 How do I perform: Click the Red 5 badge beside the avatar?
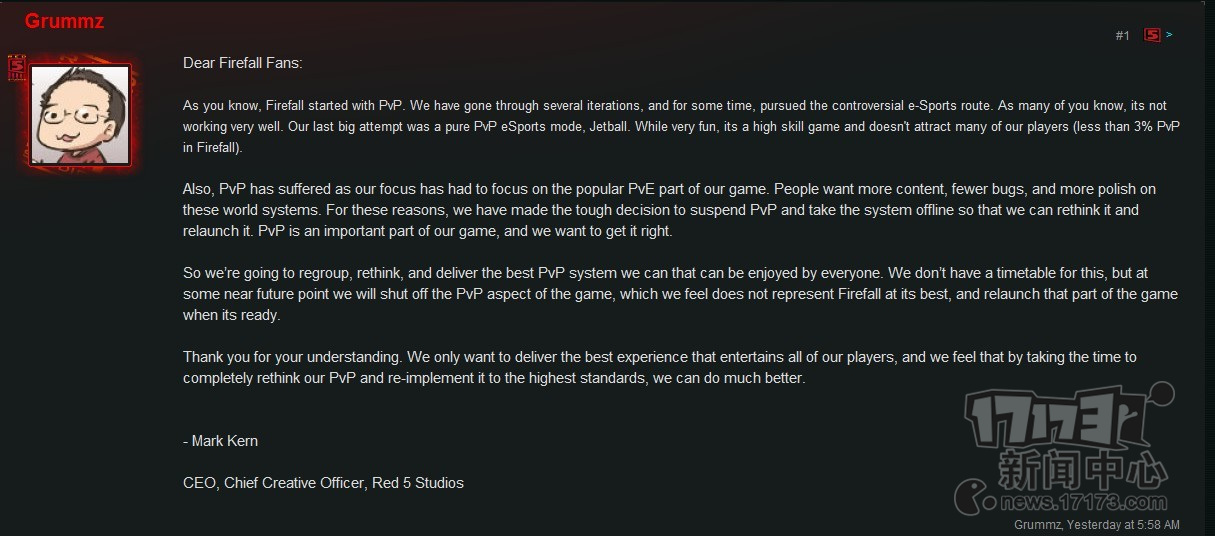(15, 69)
